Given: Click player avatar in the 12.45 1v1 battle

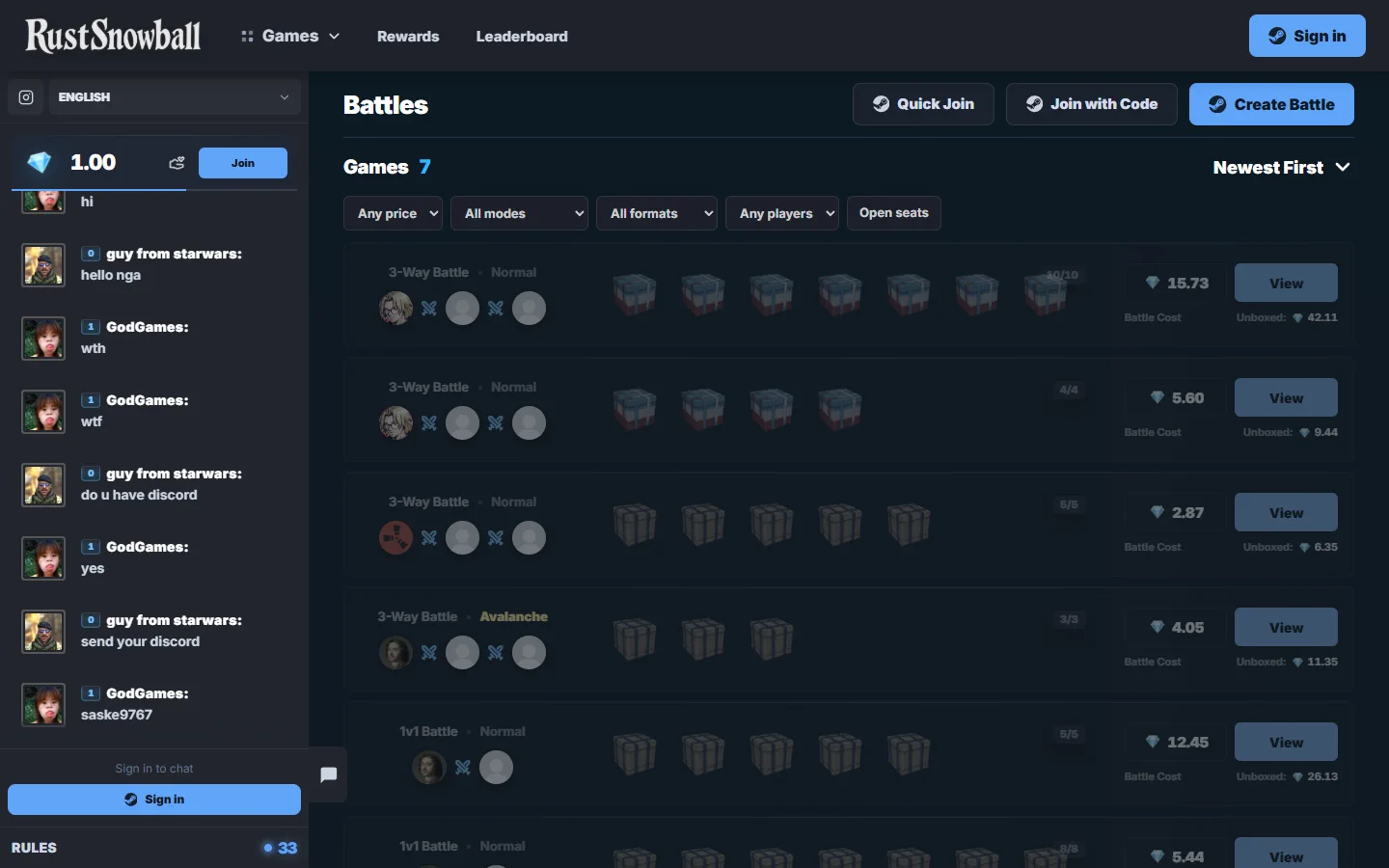Looking at the screenshot, I should coord(429,768).
